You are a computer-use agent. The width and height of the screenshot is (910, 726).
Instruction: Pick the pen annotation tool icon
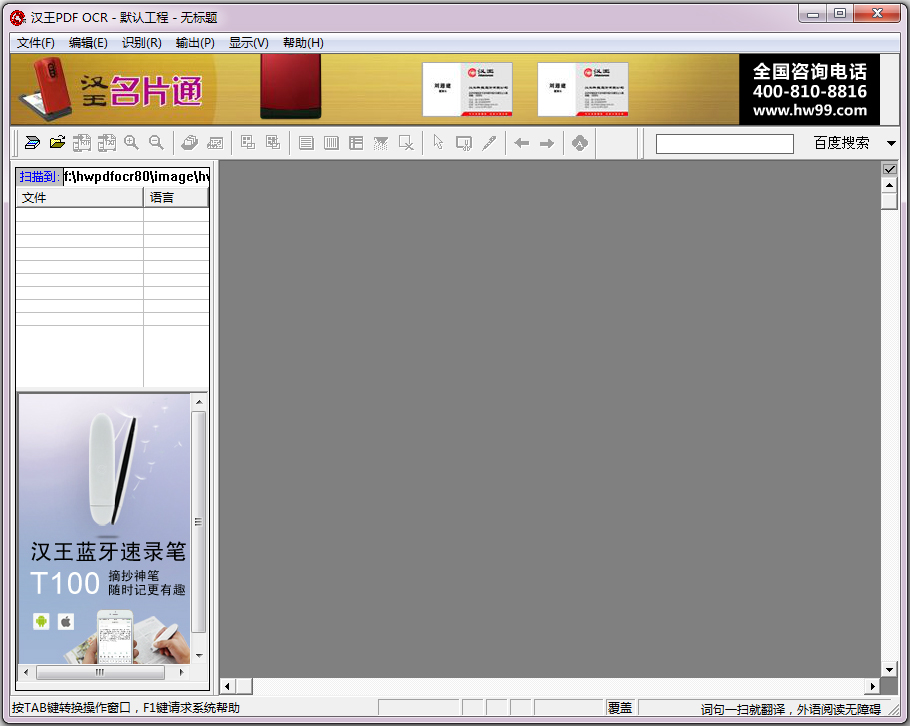click(x=488, y=142)
